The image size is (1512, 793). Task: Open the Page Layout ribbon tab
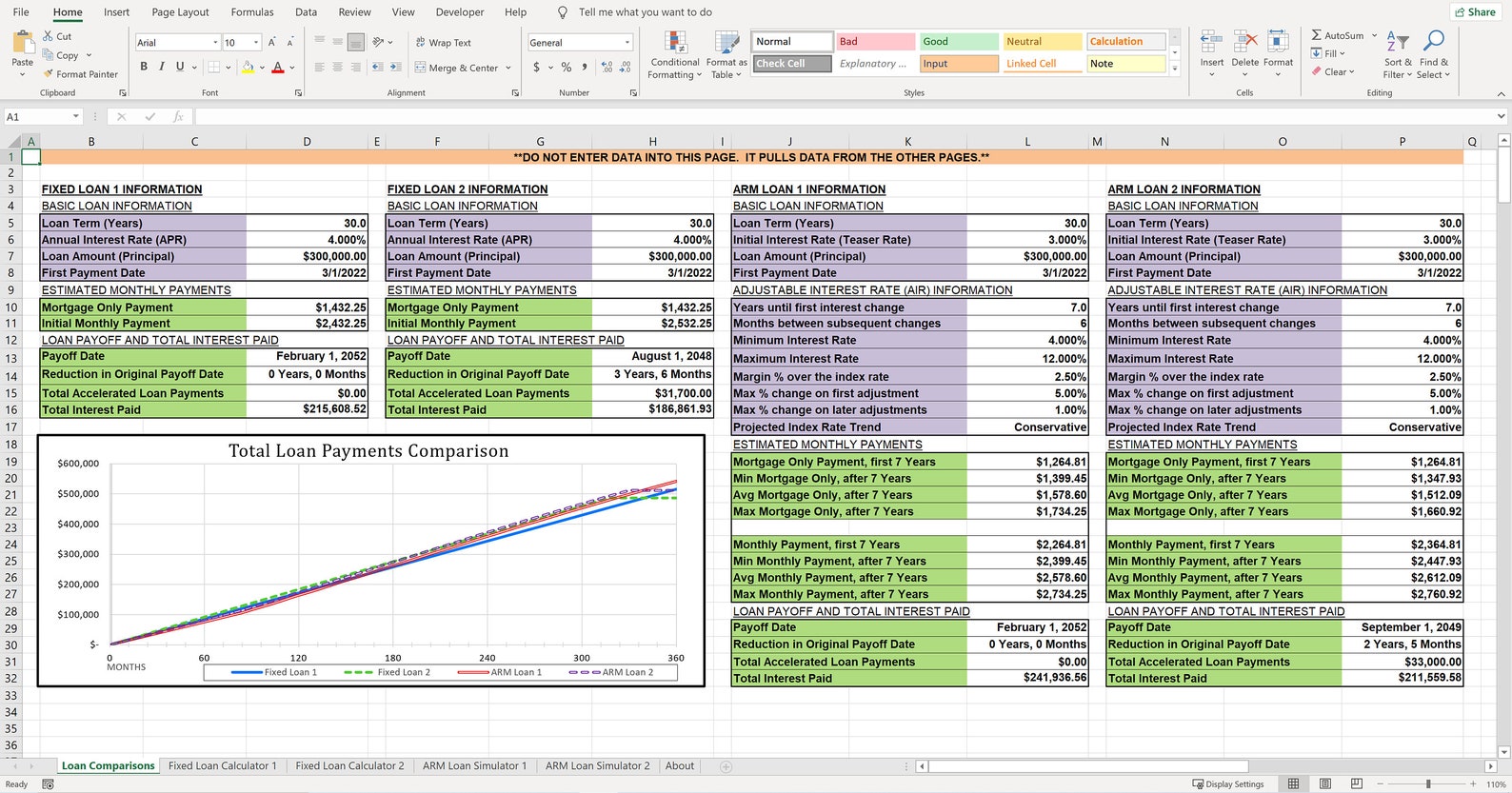click(180, 12)
